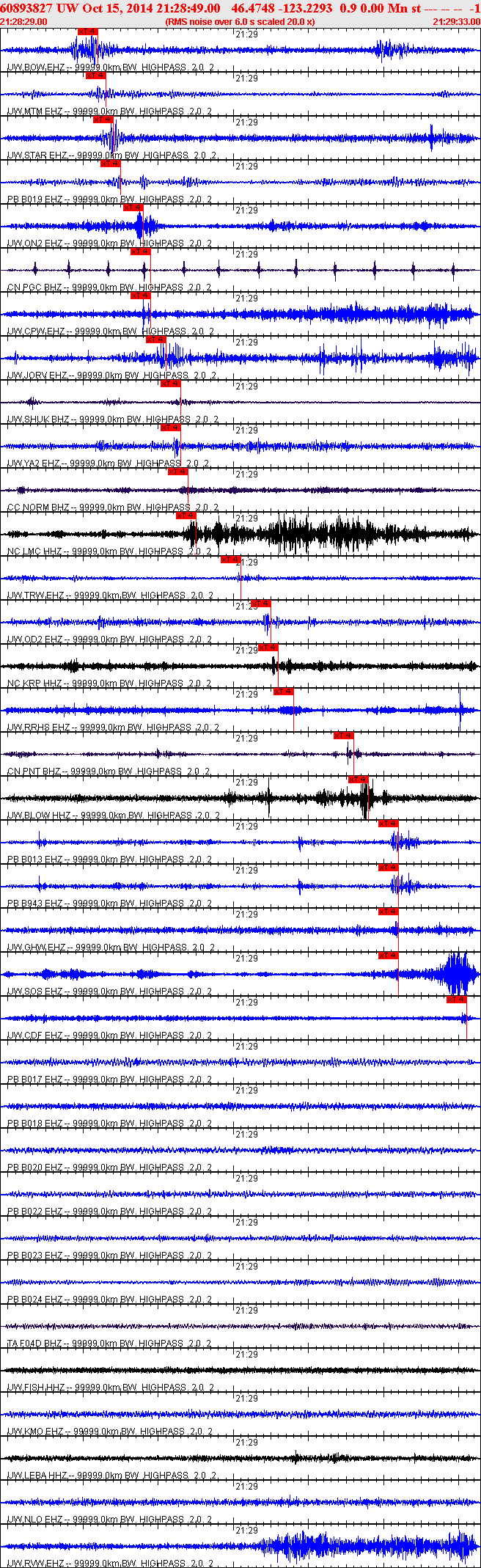Select the red pick flag on UW.RRHS trace
The width and height of the screenshot is (481, 1568).
tap(283, 692)
